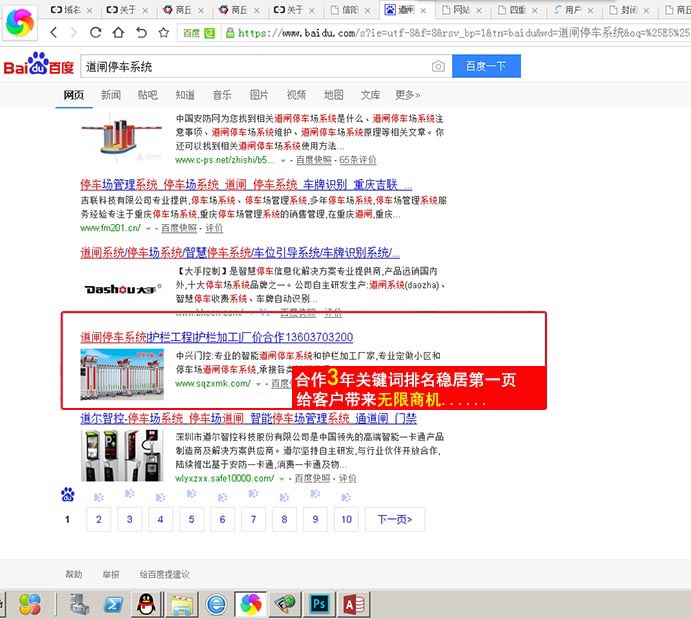Select the 文库 search category

(371, 95)
